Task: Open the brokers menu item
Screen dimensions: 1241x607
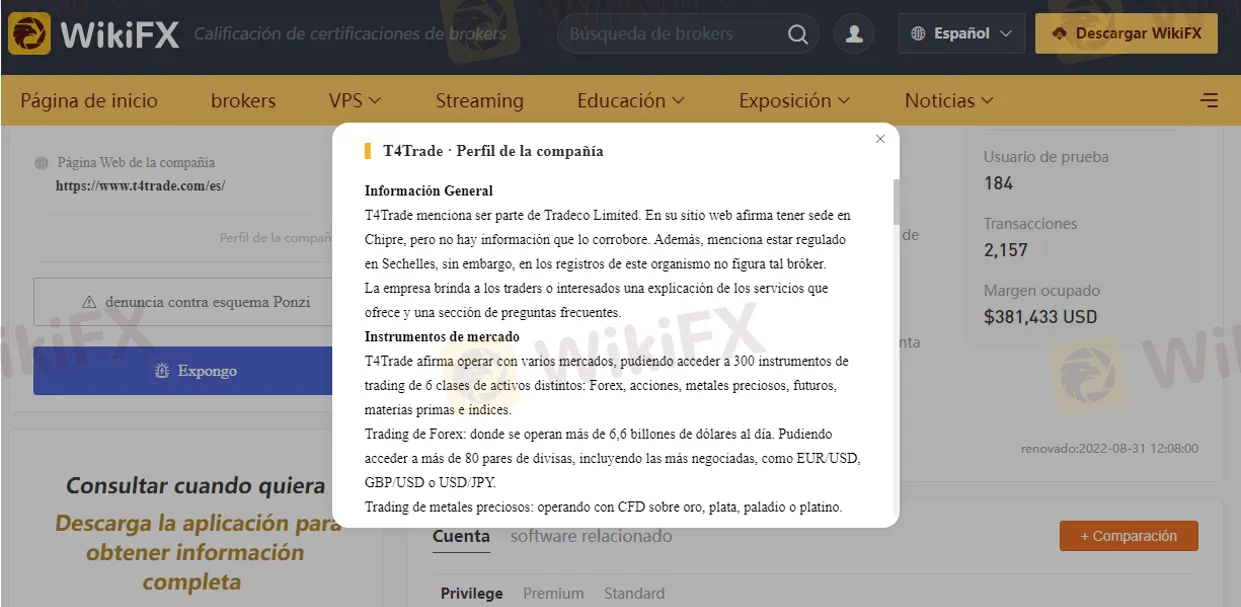Action: [243, 100]
